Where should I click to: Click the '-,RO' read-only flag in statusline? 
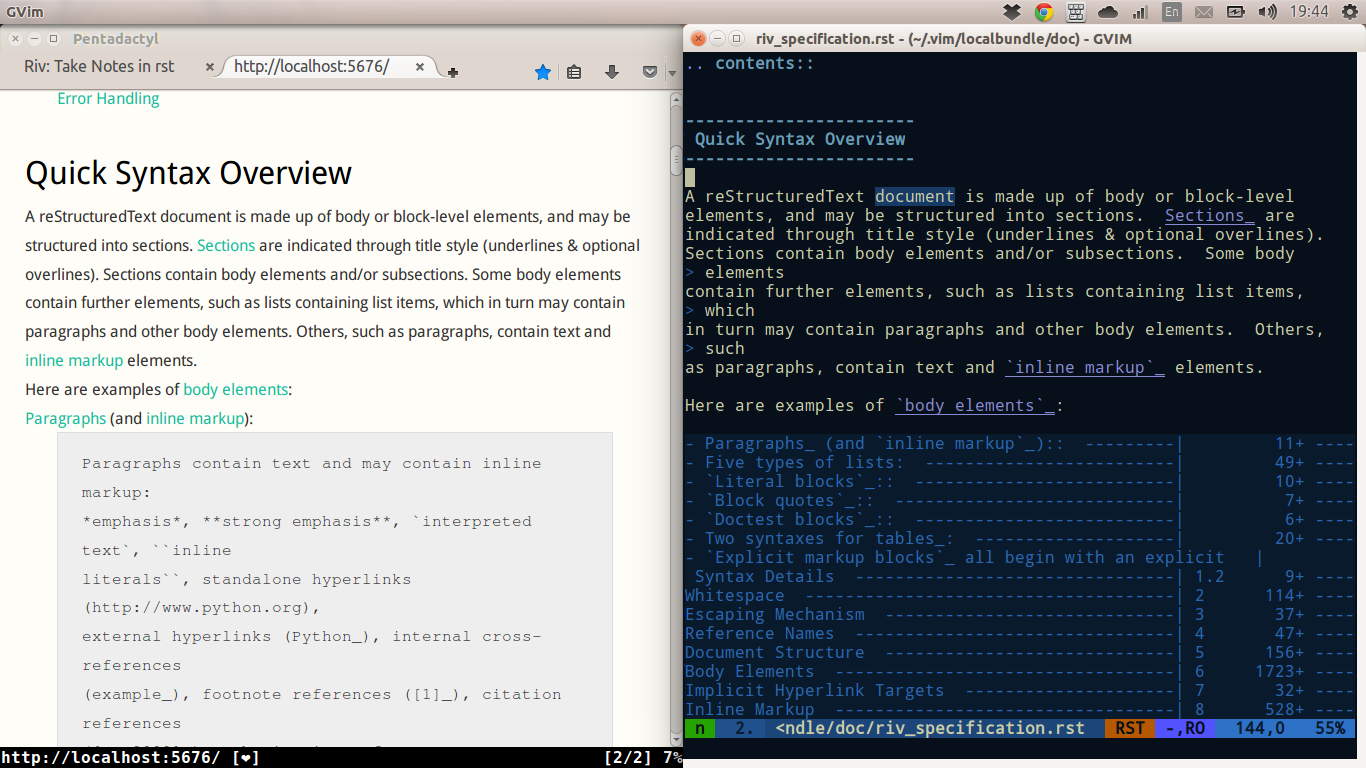point(1185,728)
